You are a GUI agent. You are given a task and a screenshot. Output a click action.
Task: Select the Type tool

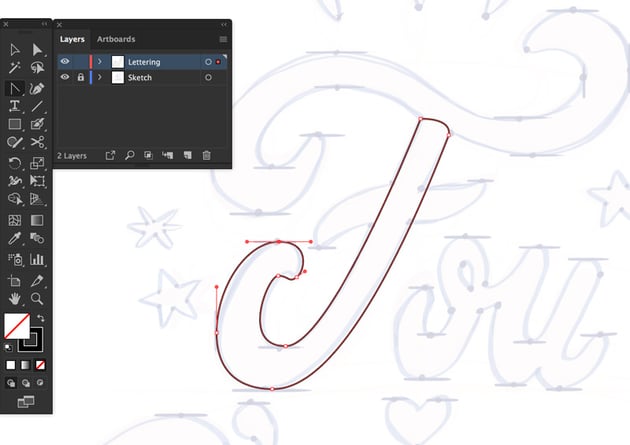(14, 106)
